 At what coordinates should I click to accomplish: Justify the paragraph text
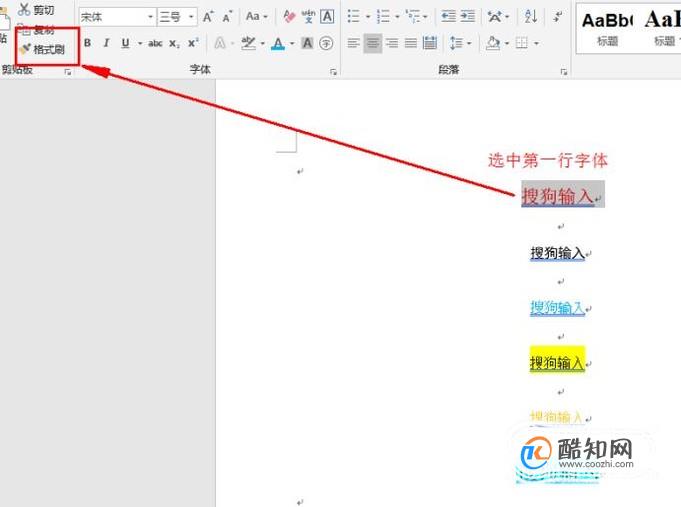pyautogui.click(x=411, y=43)
